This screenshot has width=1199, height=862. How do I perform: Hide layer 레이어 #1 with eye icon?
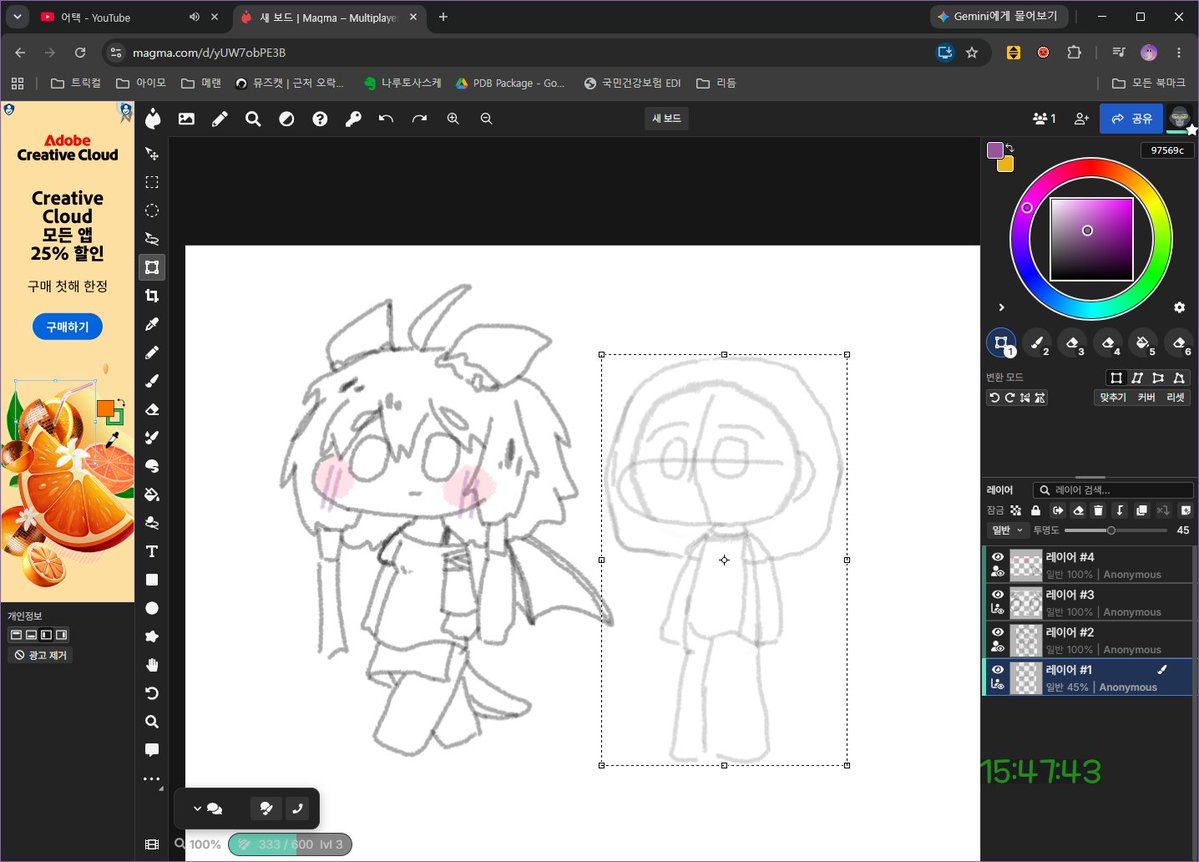click(x=998, y=669)
